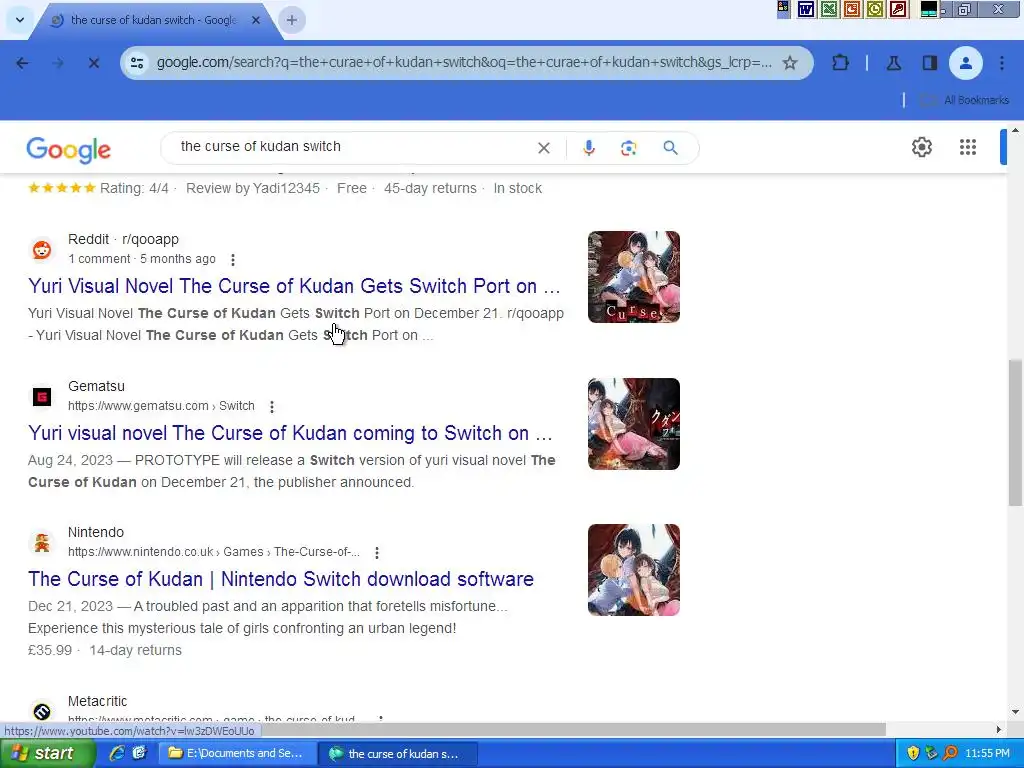Open more options for Nintendo result
The width and height of the screenshot is (1024, 768).
click(x=377, y=552)
